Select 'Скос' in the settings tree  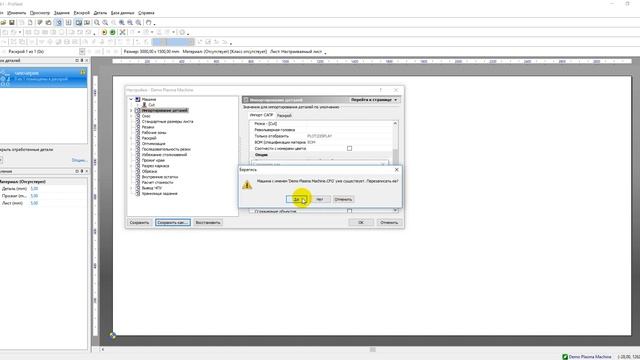pyautogui.click(x=146, y=116)
